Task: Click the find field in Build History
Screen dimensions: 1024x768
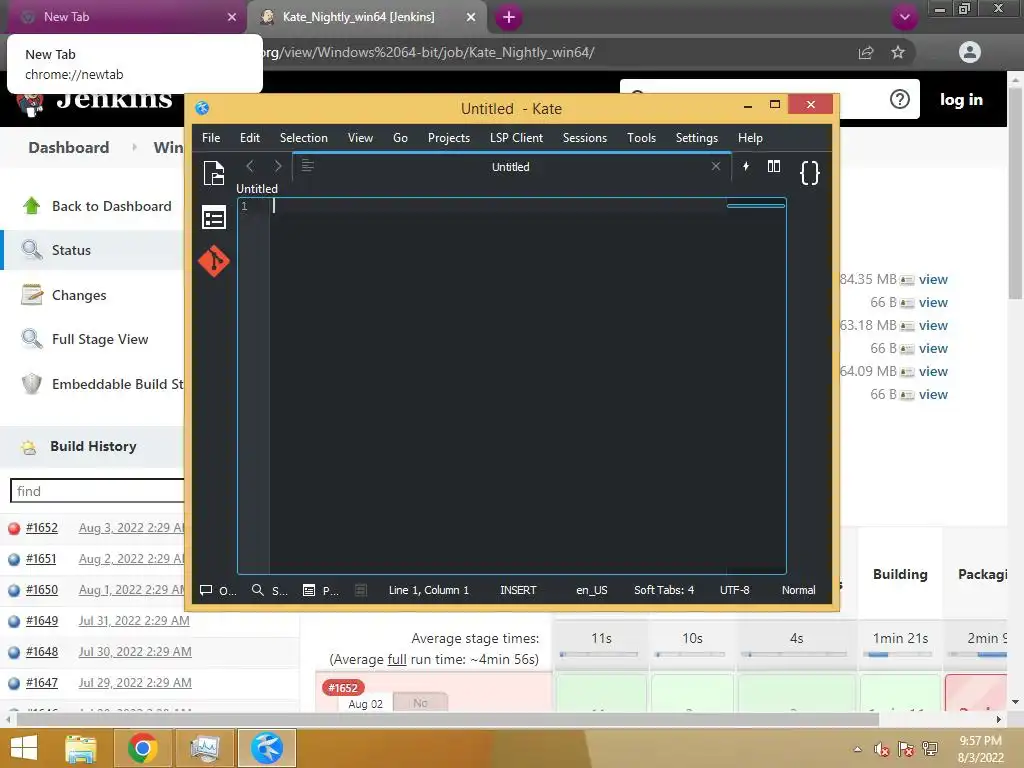Action: 98,491
